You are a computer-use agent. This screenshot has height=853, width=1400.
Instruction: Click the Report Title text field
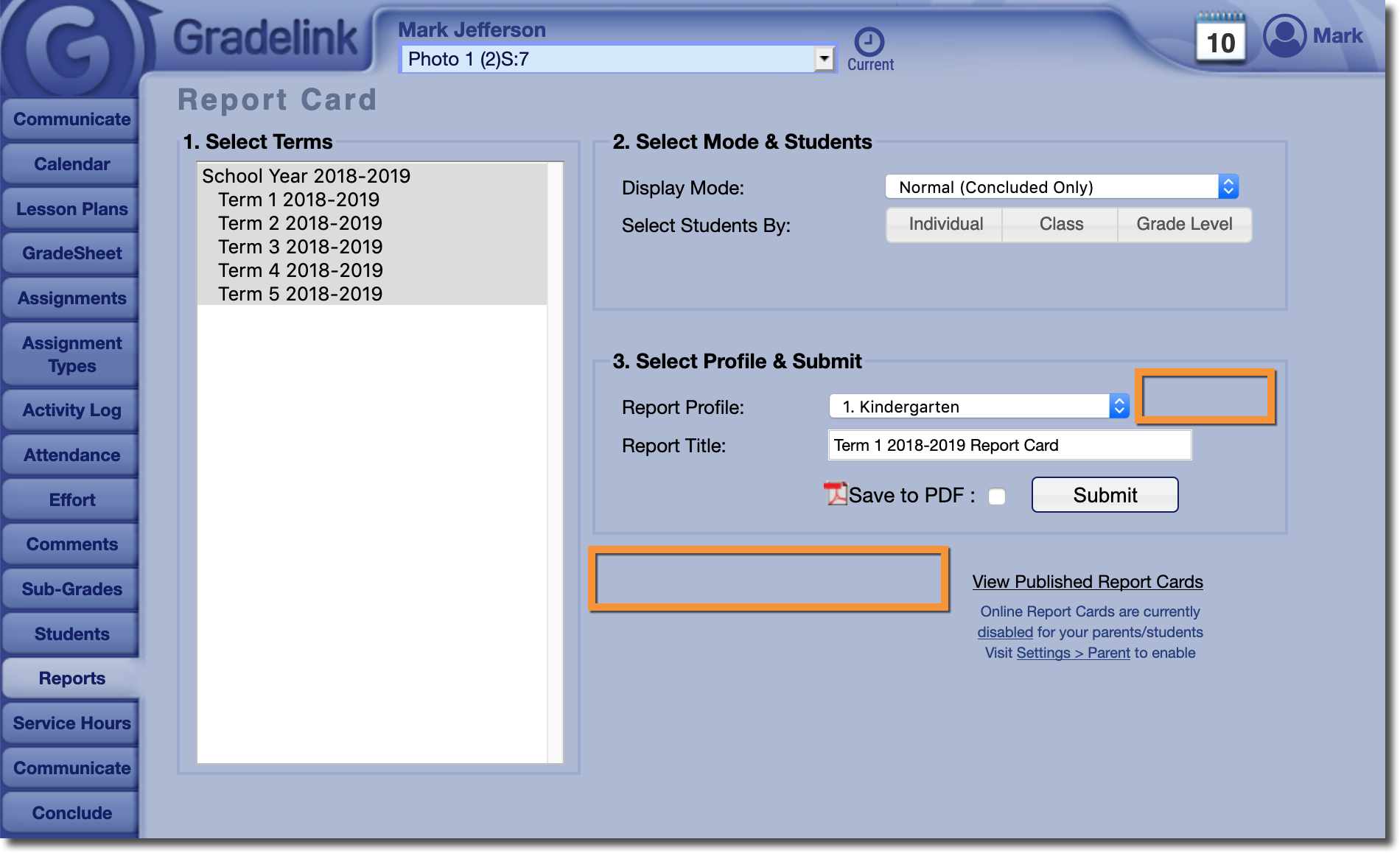point(1009,445)
